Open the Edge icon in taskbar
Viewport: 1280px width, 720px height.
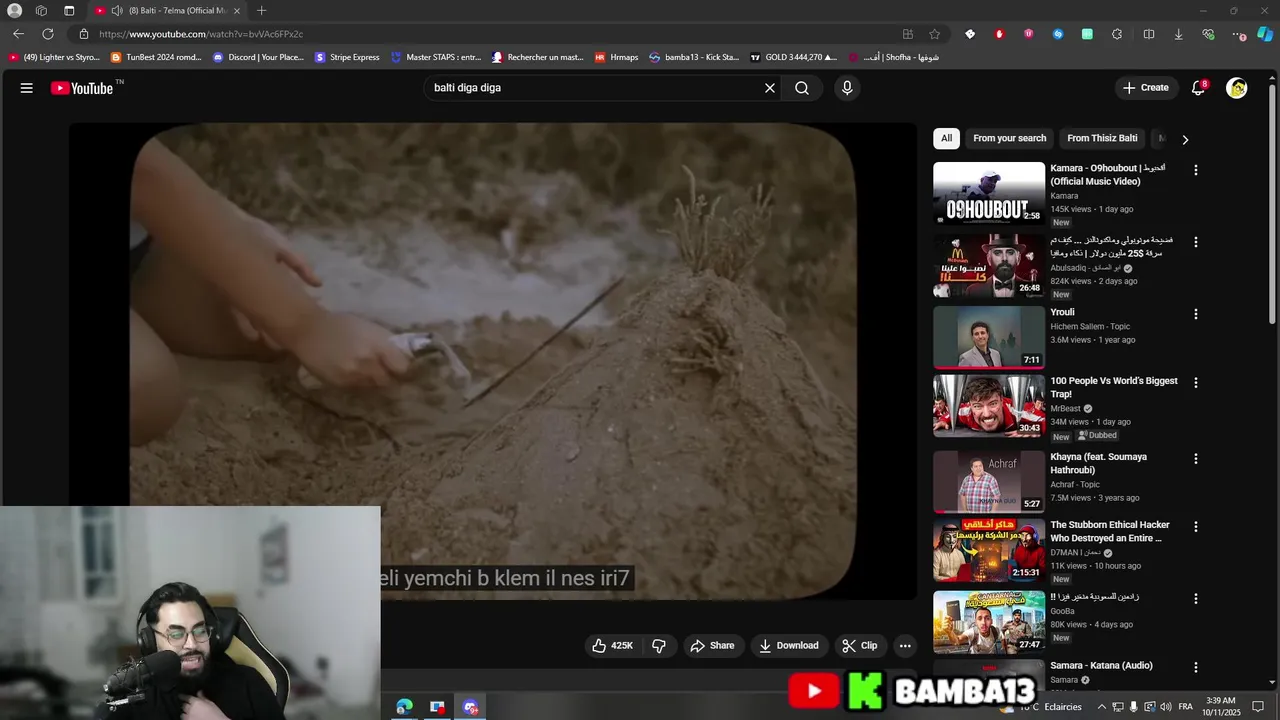pyautogui.click(x=404, y=707)
